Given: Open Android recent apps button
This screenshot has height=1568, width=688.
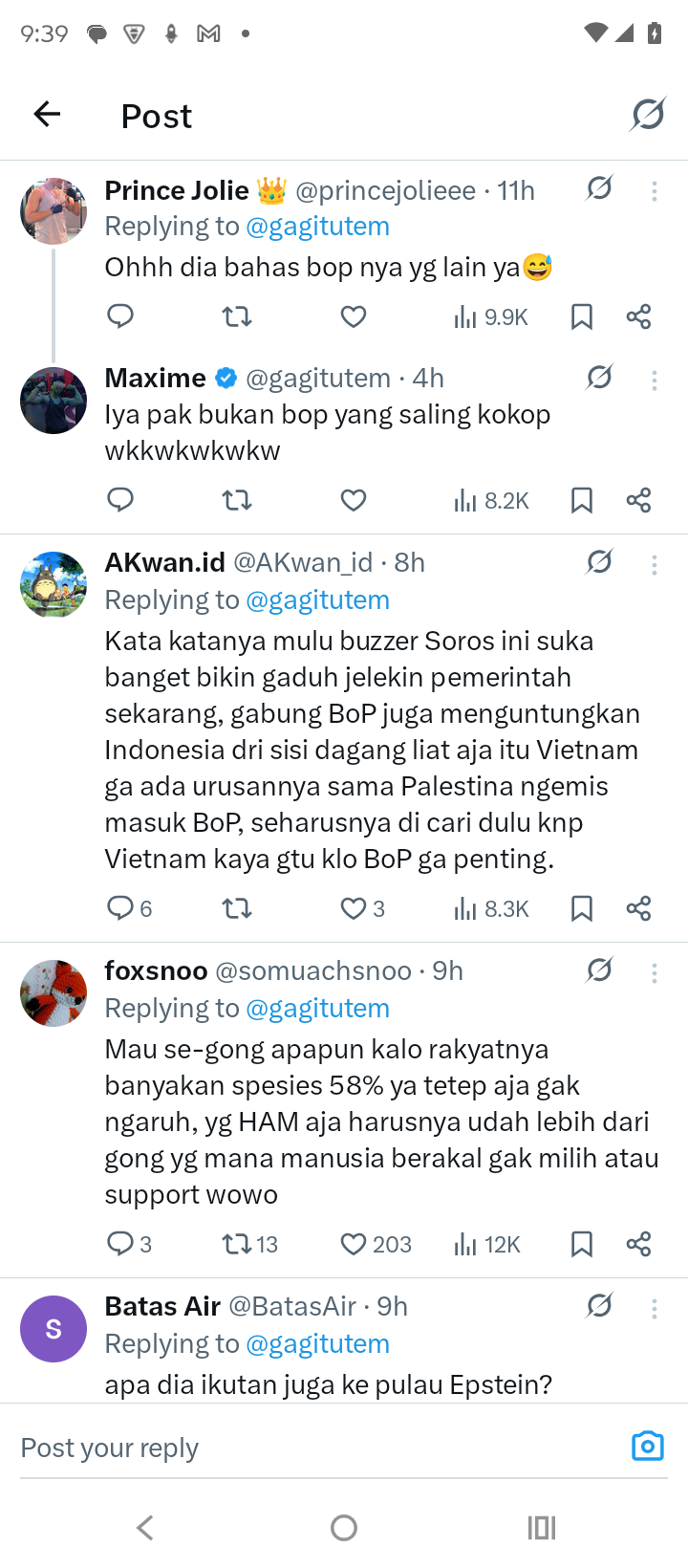Looking at the screenshot, I should 541,1528.
